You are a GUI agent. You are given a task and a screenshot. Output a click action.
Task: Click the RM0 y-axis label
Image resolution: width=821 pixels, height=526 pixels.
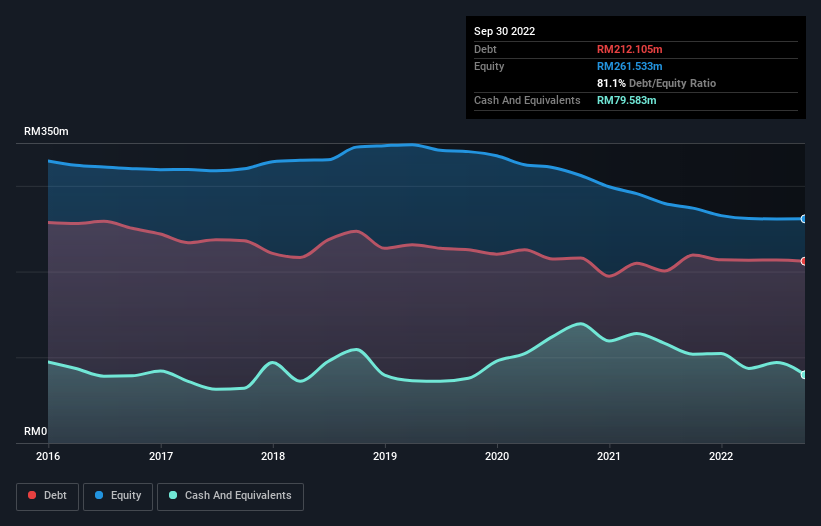36,431
